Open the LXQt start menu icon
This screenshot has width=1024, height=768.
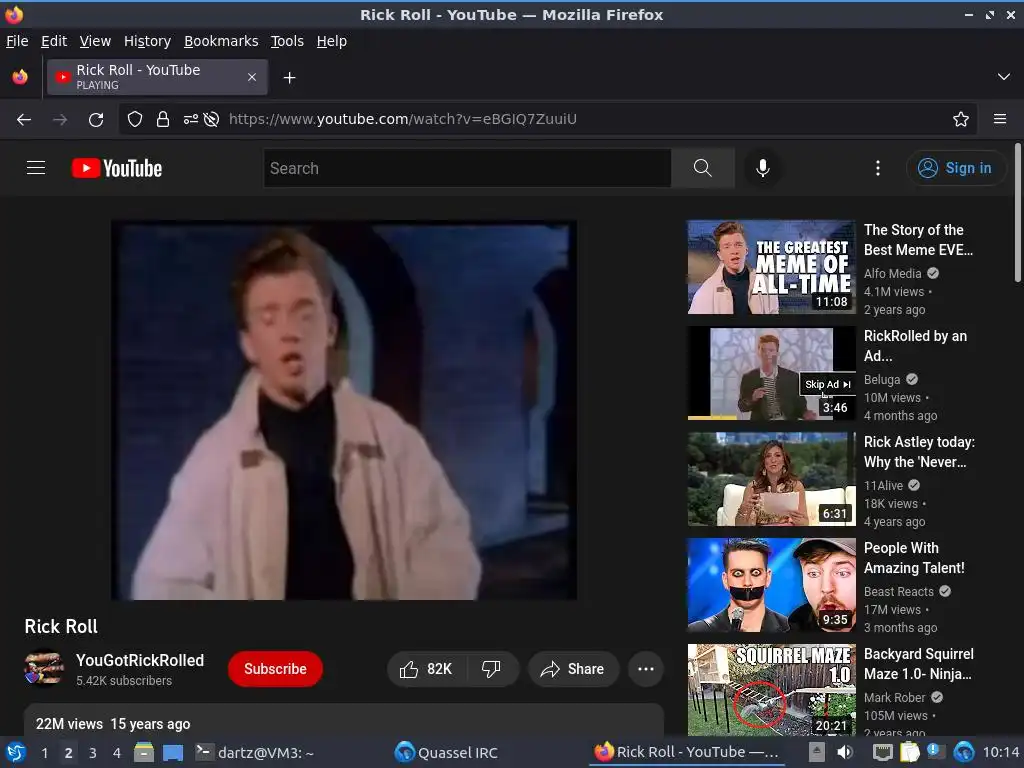click(16, 752)
